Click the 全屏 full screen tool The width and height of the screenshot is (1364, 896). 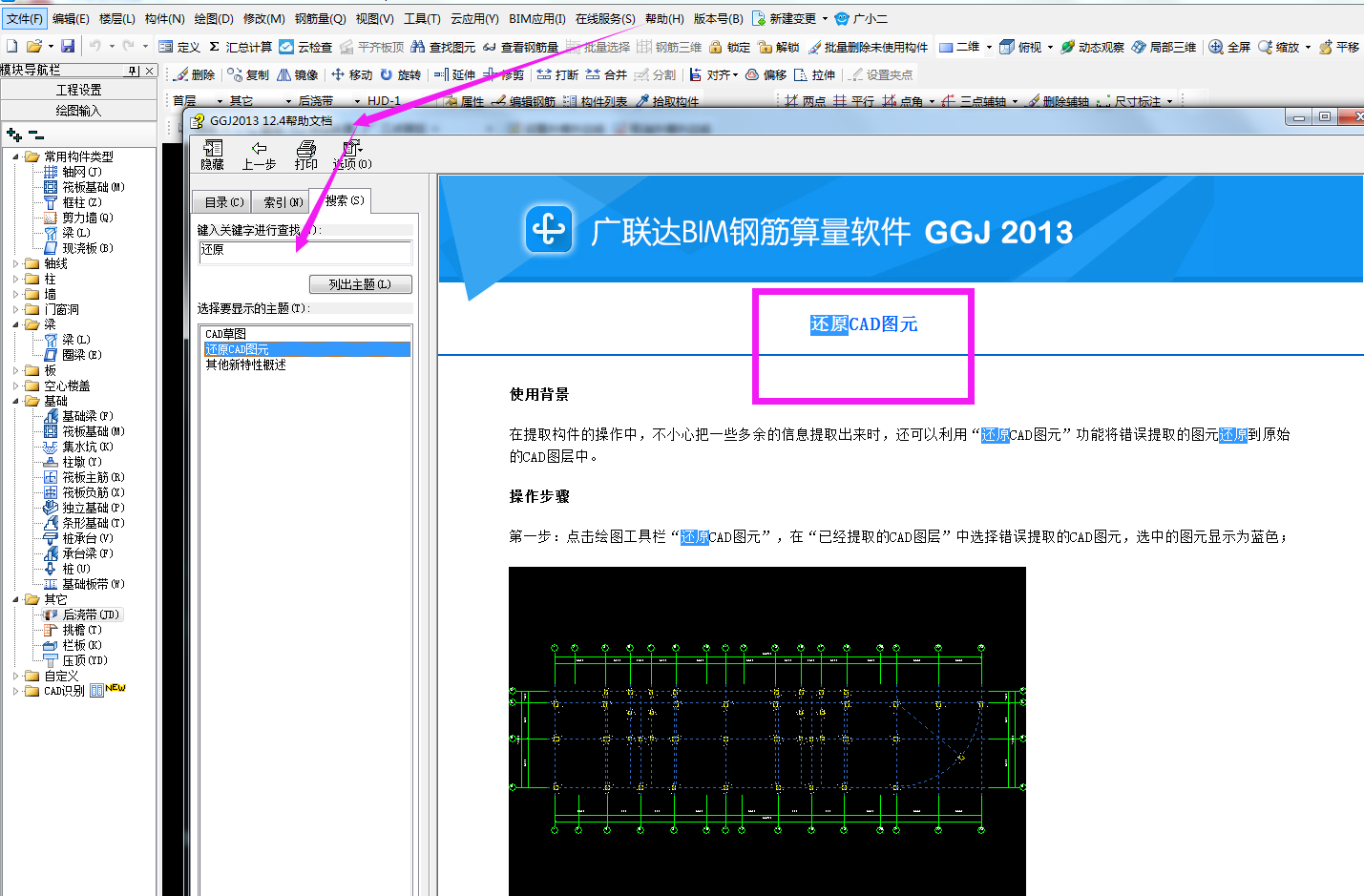[x=1229, y=47]
